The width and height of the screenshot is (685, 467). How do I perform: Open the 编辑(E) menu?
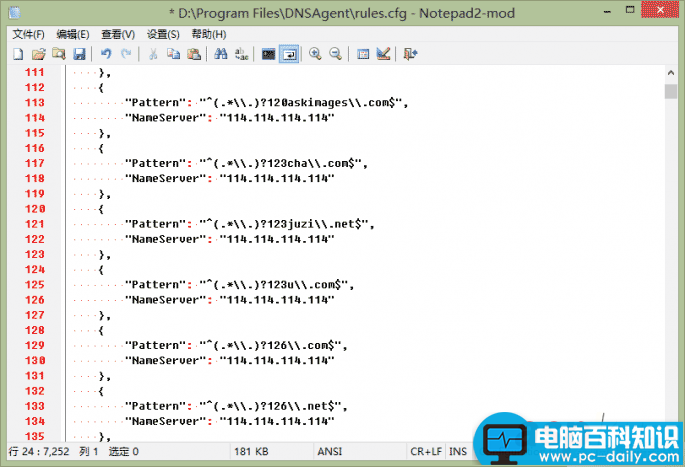[72, 34]
